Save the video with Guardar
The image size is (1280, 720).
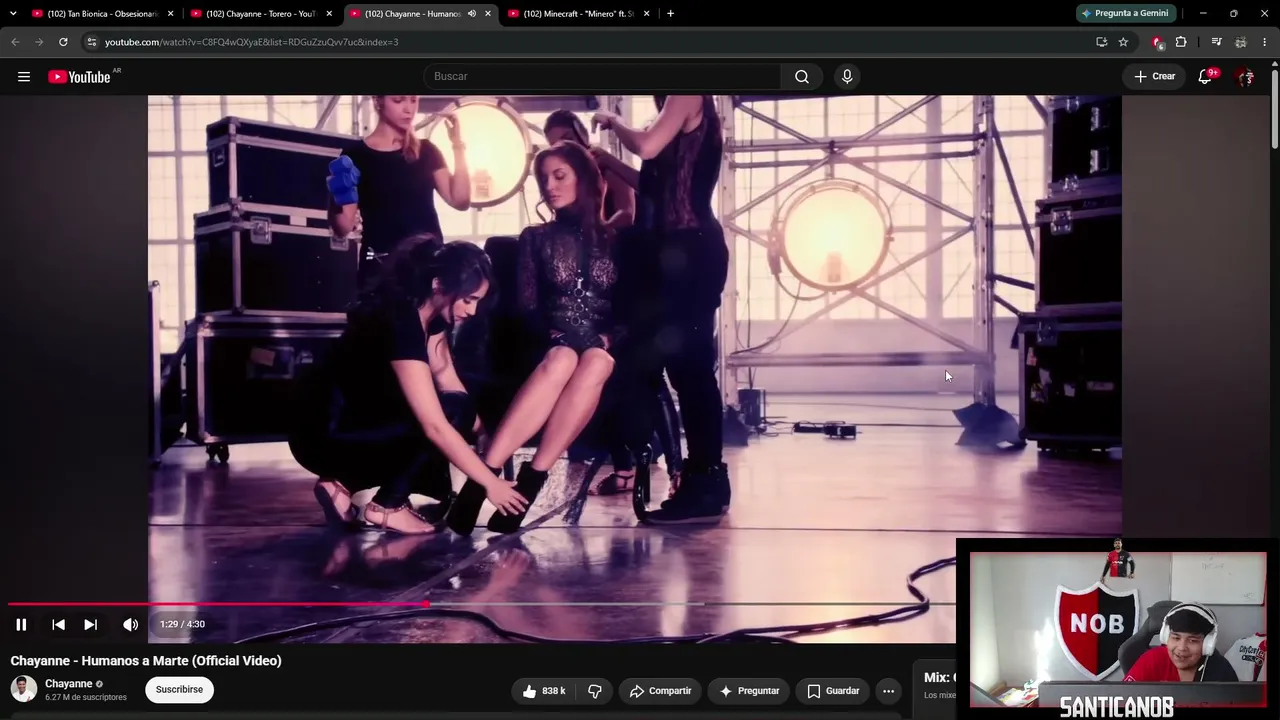pyautogui.click(x=833, y=691)
